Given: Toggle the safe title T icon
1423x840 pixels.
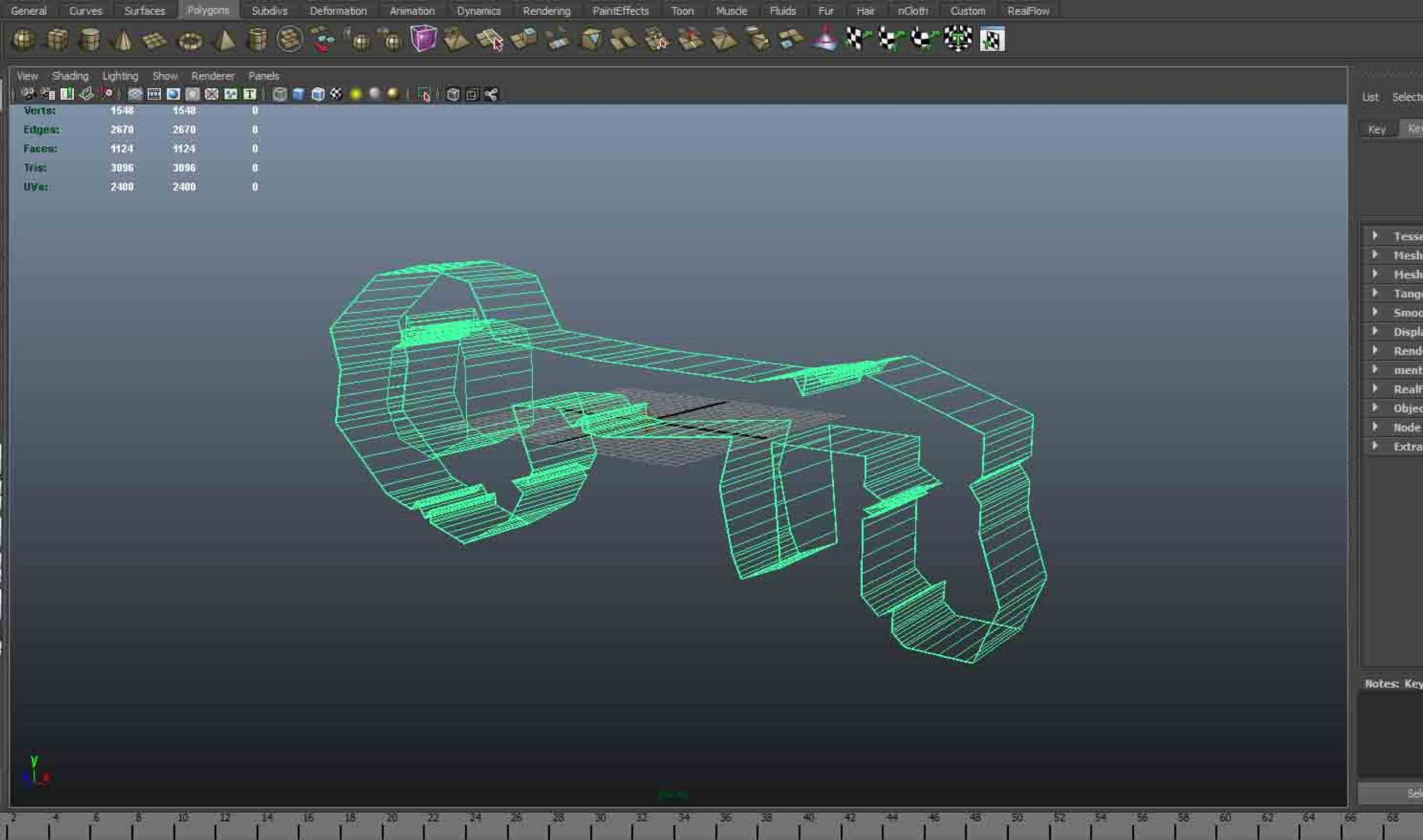Looking at the screenshot, I should pos(250,94).
